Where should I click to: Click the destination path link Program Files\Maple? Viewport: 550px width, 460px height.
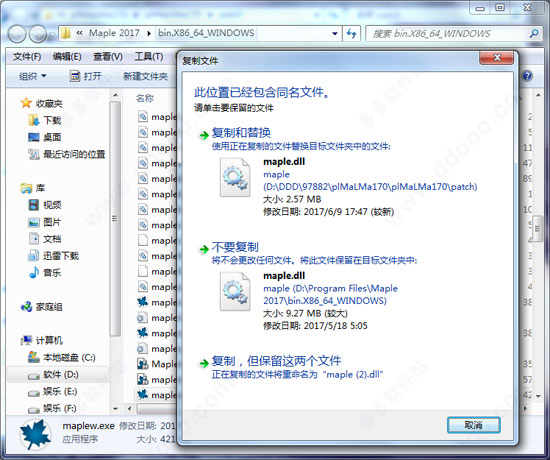pos(330,294)
